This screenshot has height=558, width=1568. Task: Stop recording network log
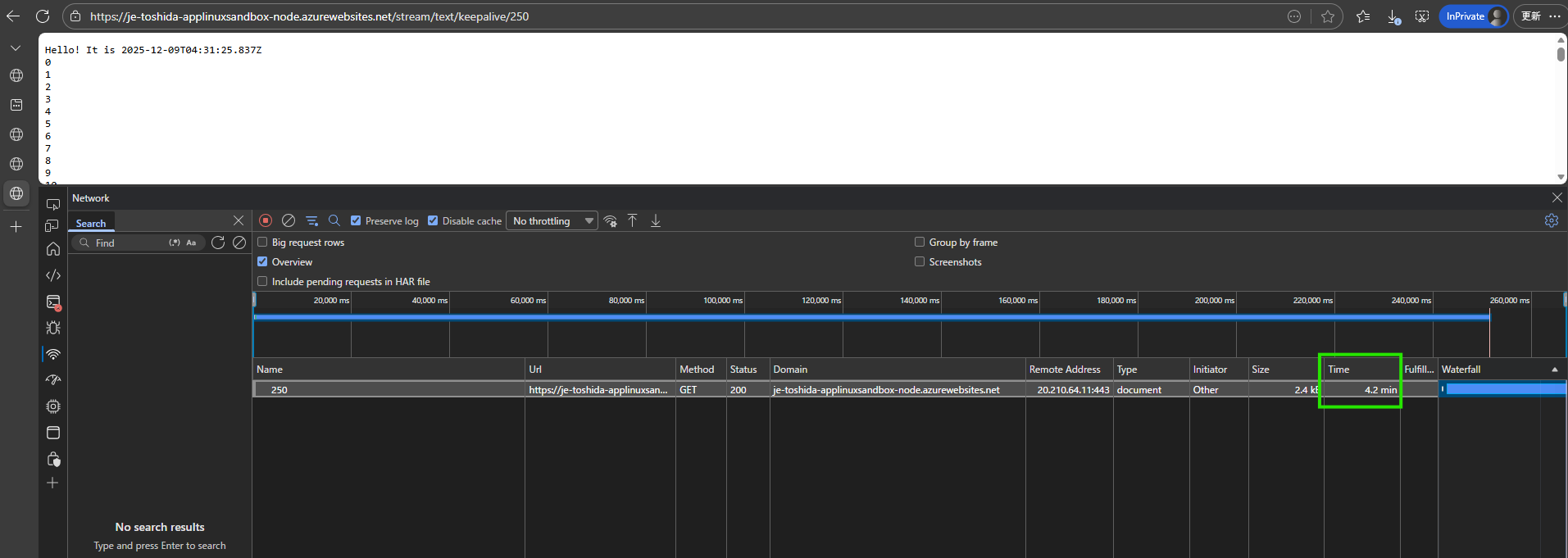[266, 220]
